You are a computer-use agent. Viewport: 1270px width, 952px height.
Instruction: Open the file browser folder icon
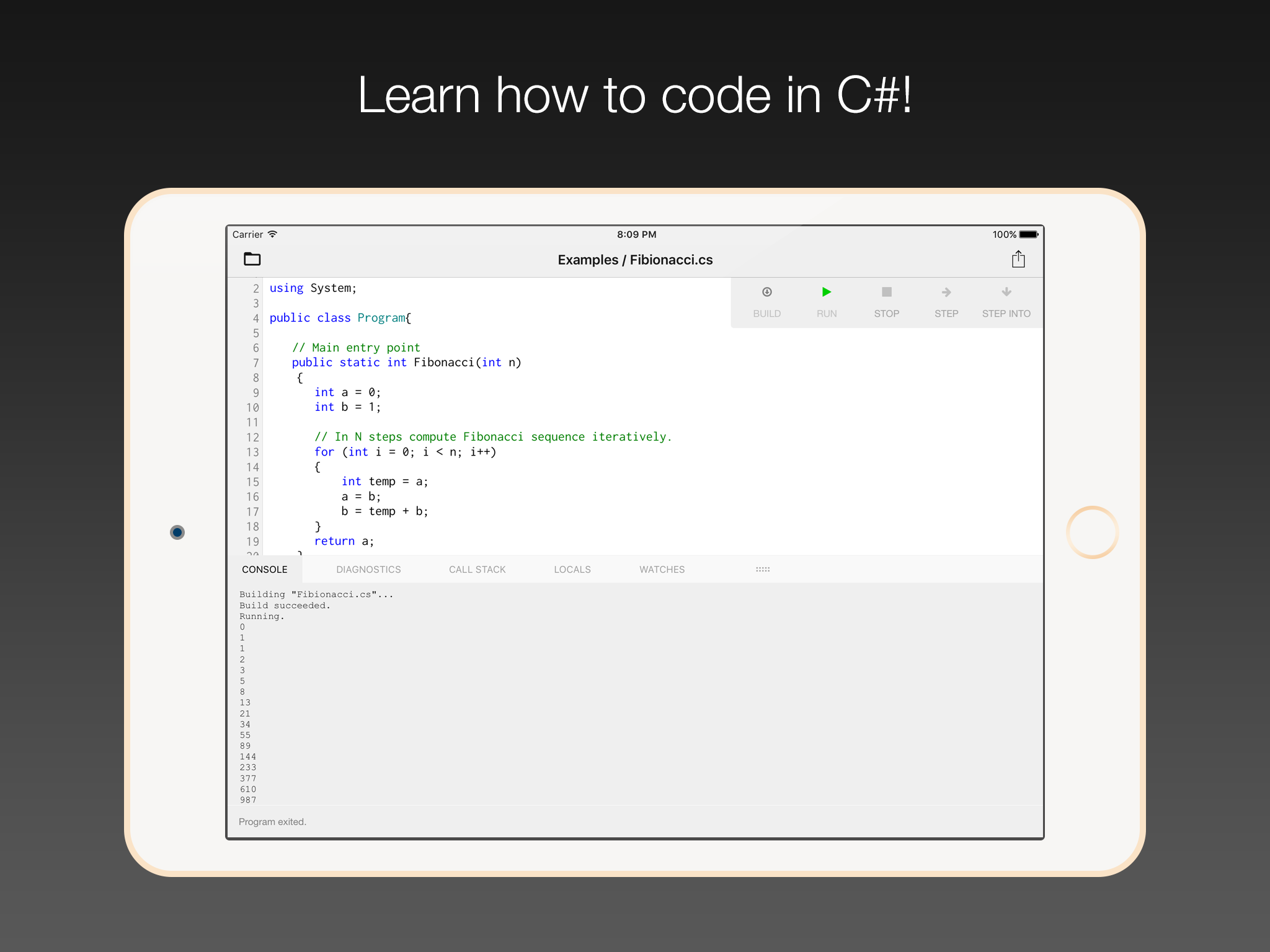(x=252, y=259)
